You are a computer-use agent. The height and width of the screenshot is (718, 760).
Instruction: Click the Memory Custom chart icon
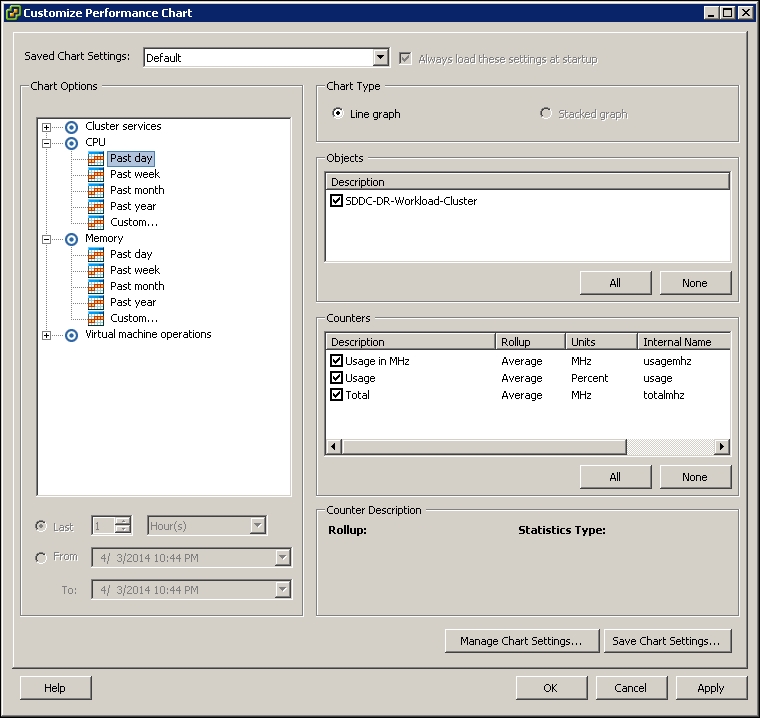pyautogui.click(x=95, y=319)
